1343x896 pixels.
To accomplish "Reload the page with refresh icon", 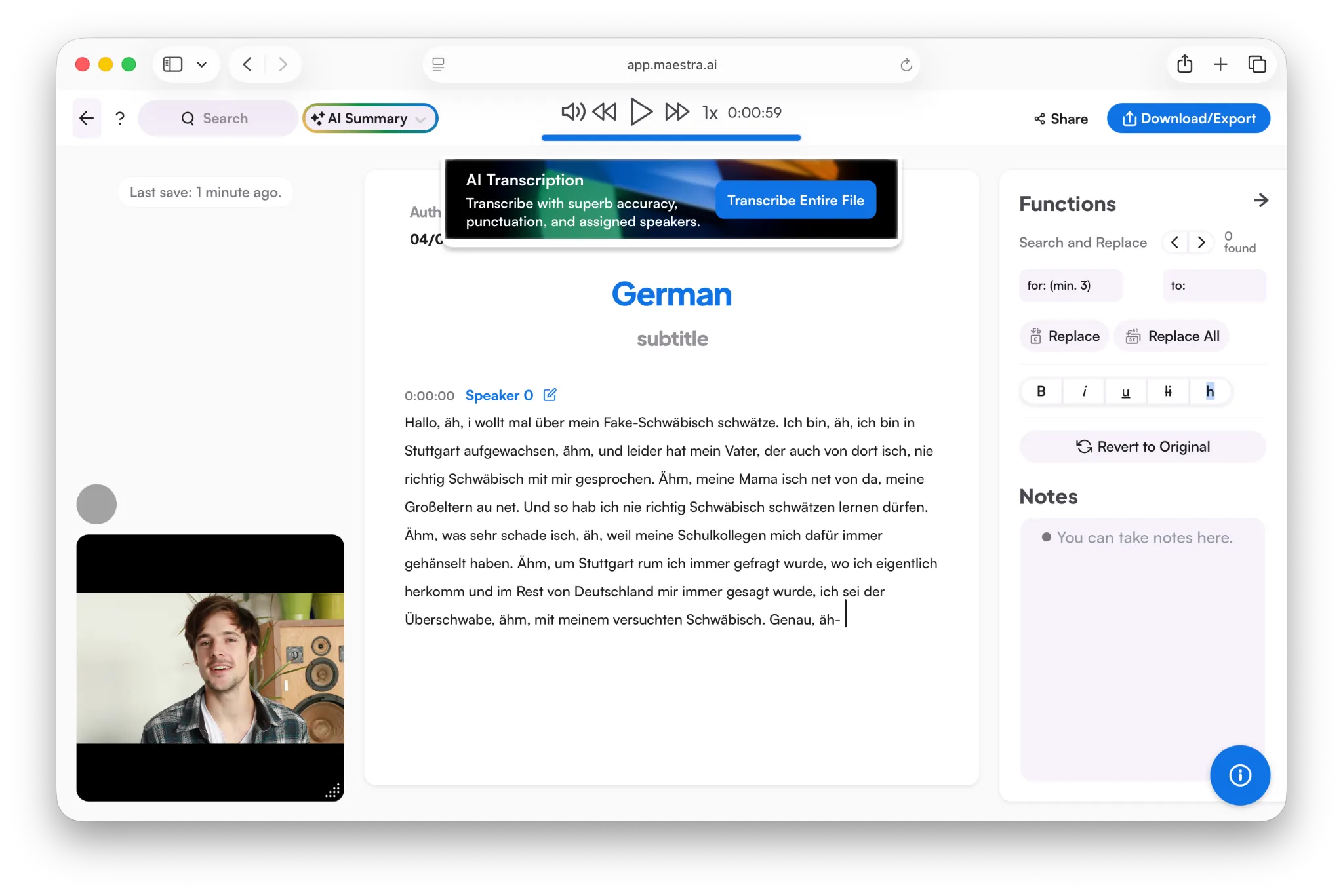I will [906, 65].
